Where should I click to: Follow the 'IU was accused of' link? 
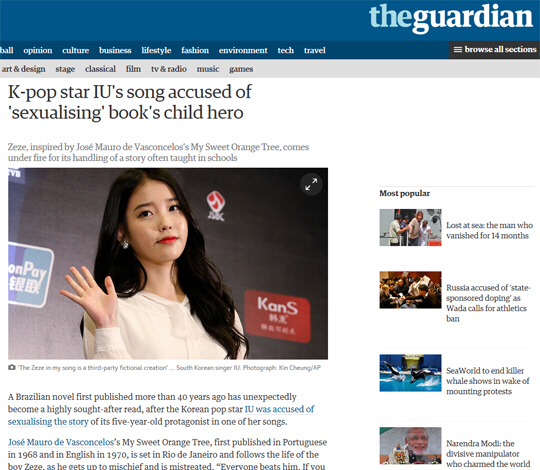pos(279,409)
